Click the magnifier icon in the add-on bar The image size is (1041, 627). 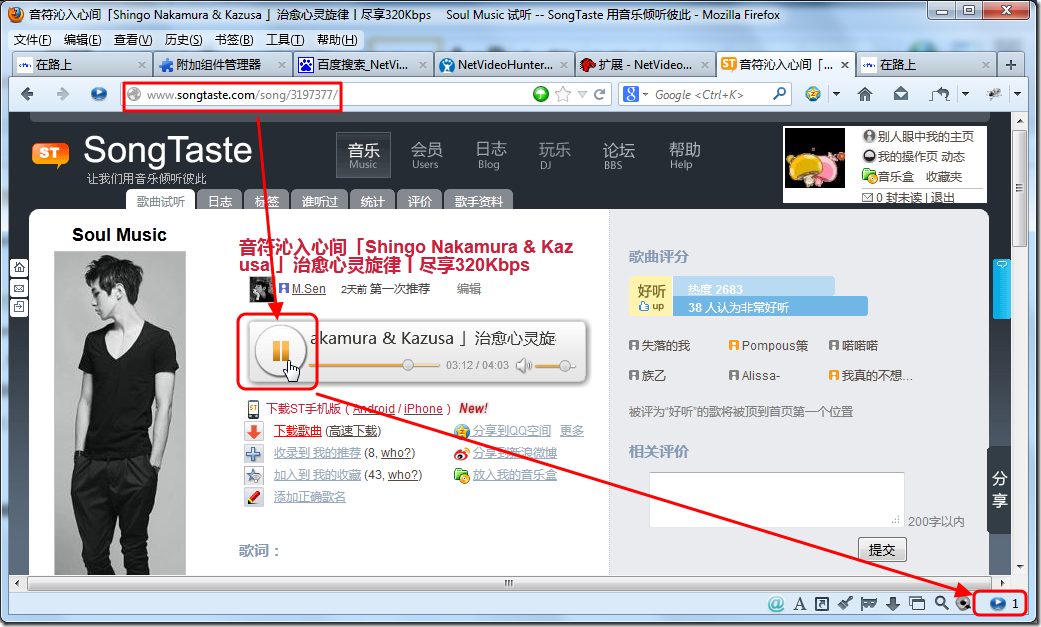point(941,602)
